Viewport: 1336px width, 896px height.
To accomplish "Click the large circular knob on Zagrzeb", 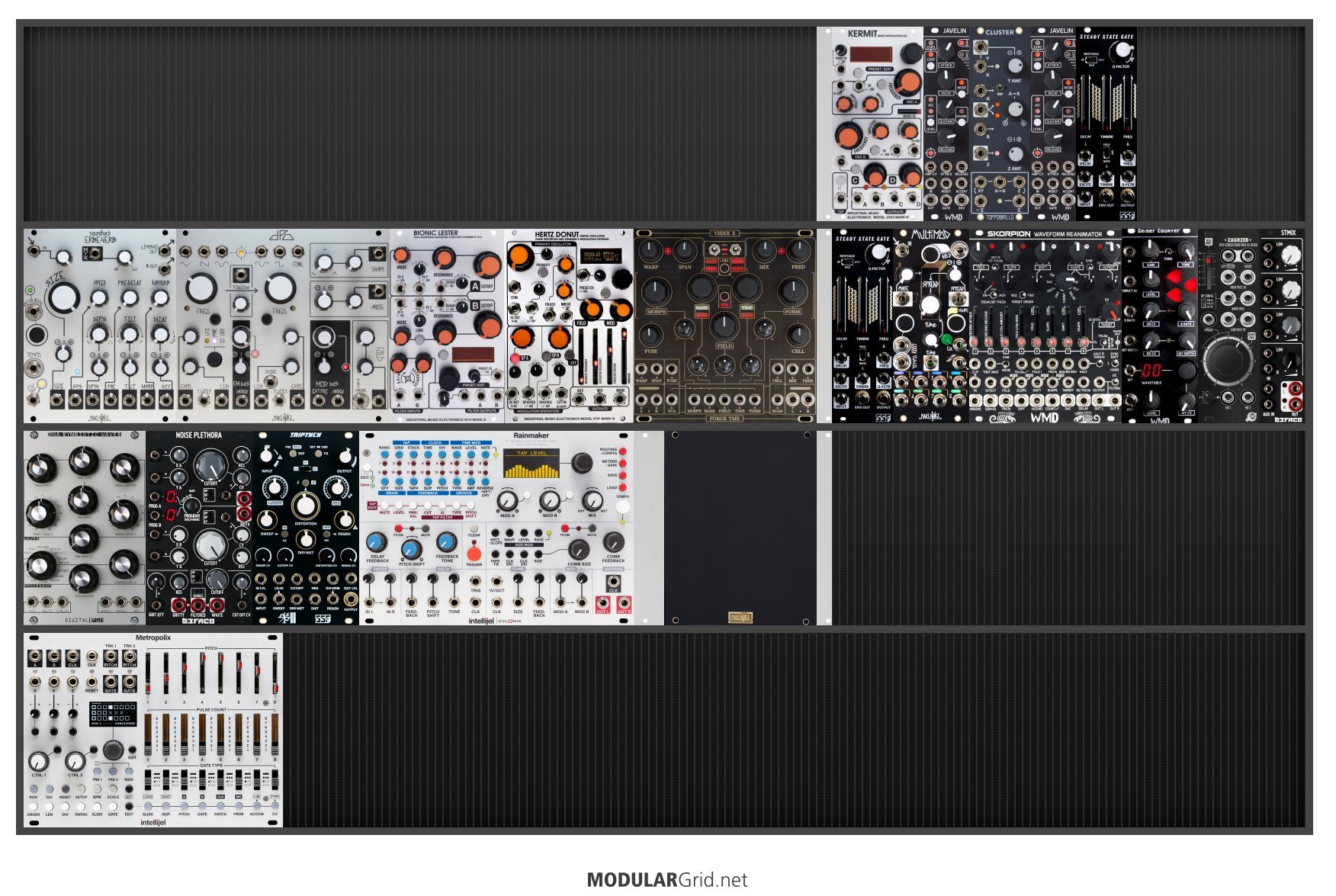I will click(1227, 361).
